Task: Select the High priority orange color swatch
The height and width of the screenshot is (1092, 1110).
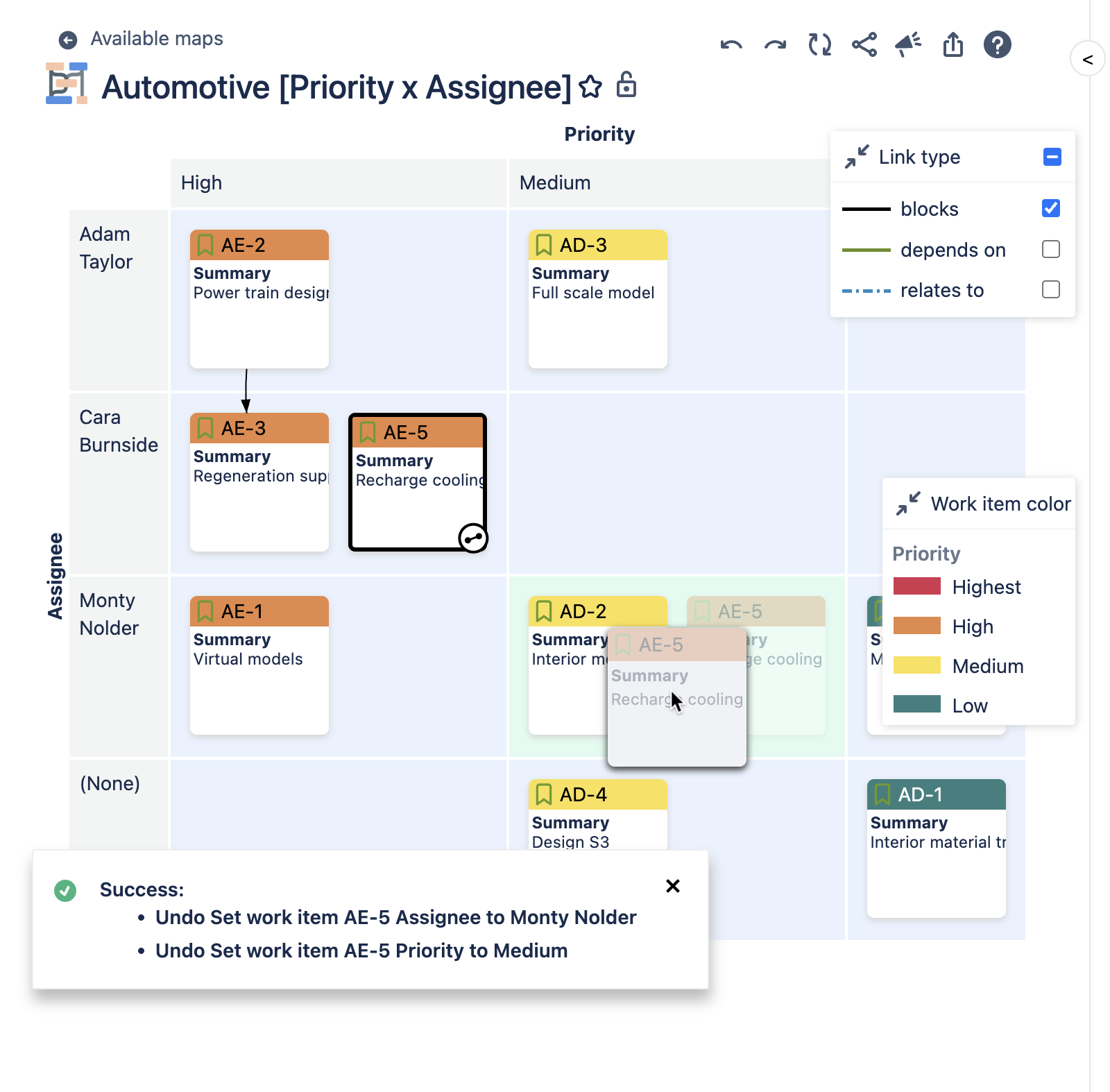Action: (916, 626)
